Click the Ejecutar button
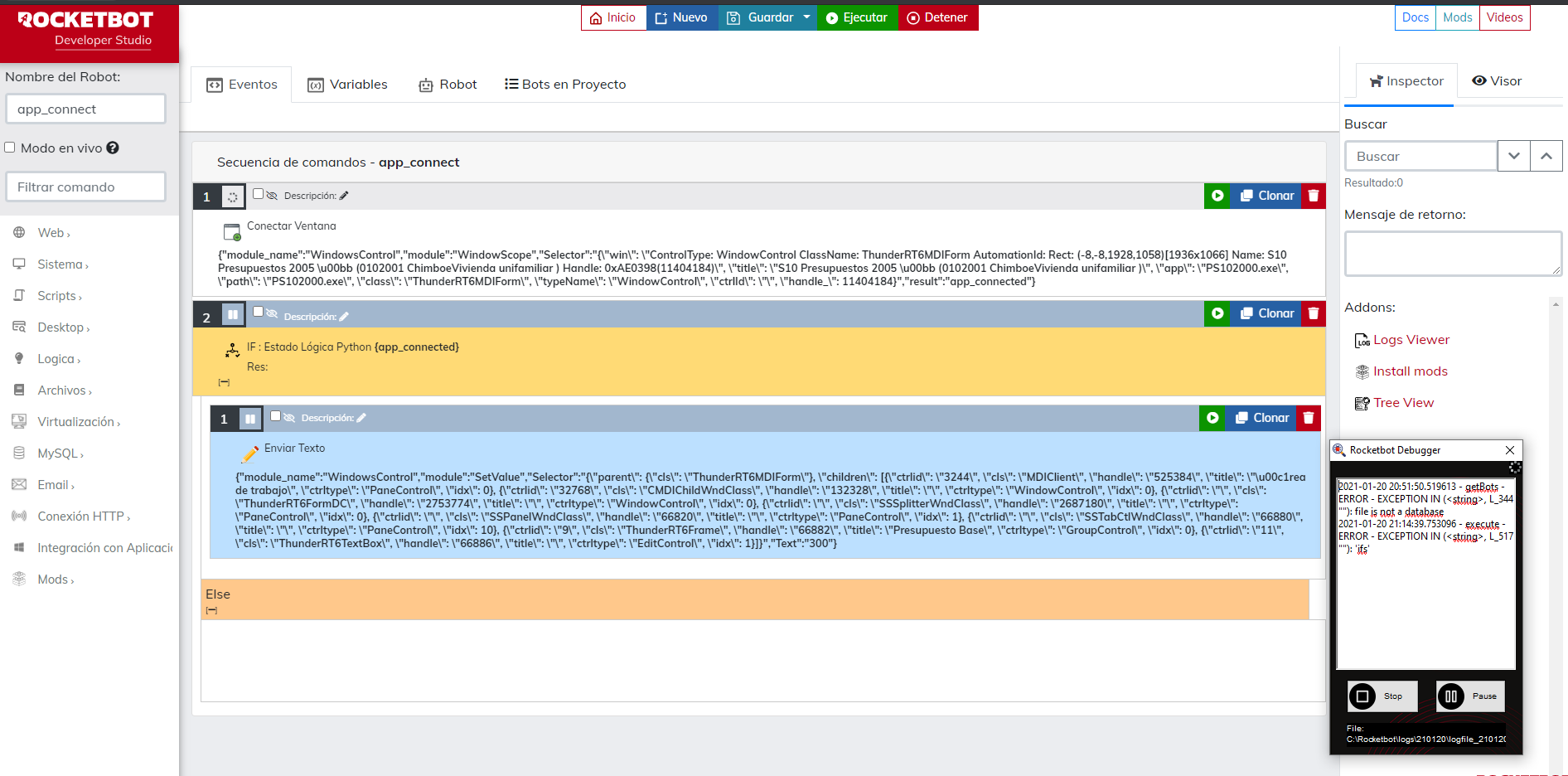 [856, 17]
